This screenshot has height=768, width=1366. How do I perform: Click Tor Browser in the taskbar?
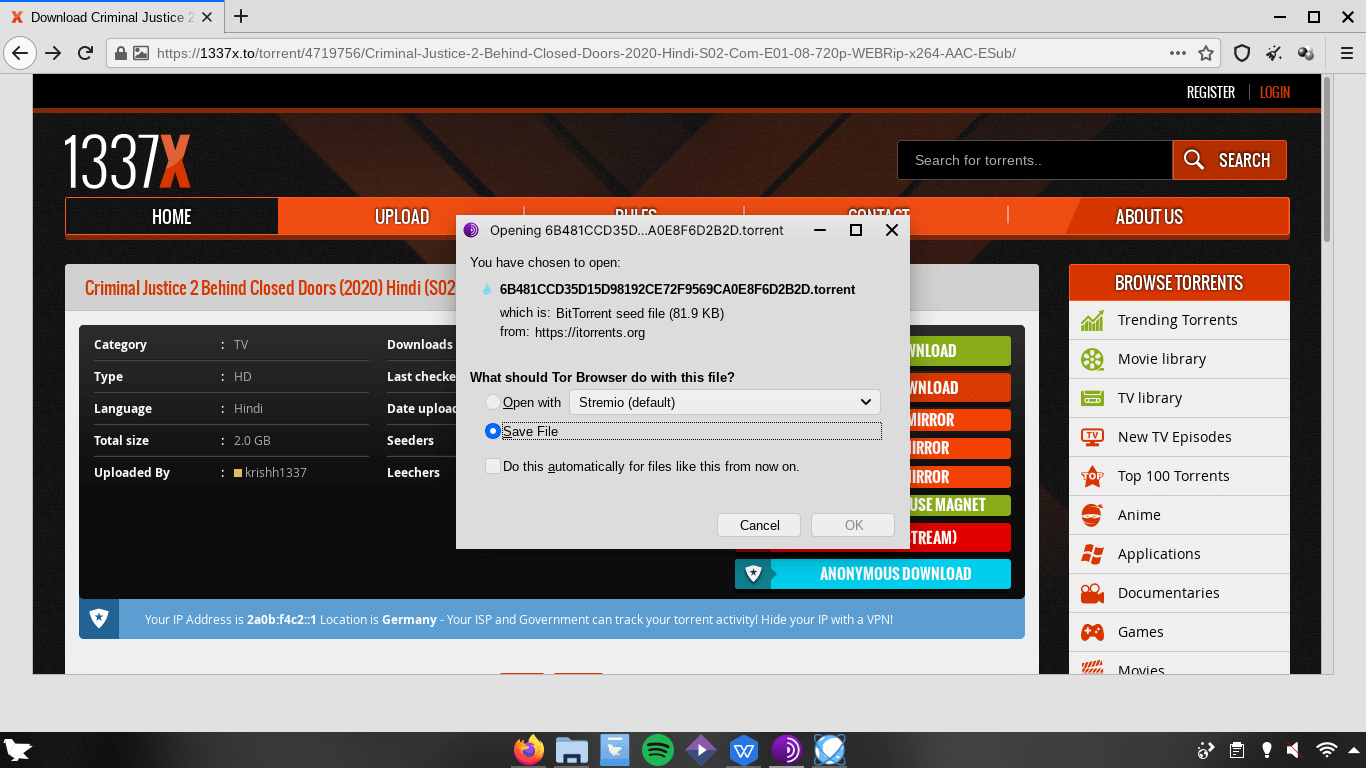tap(787, 750)
